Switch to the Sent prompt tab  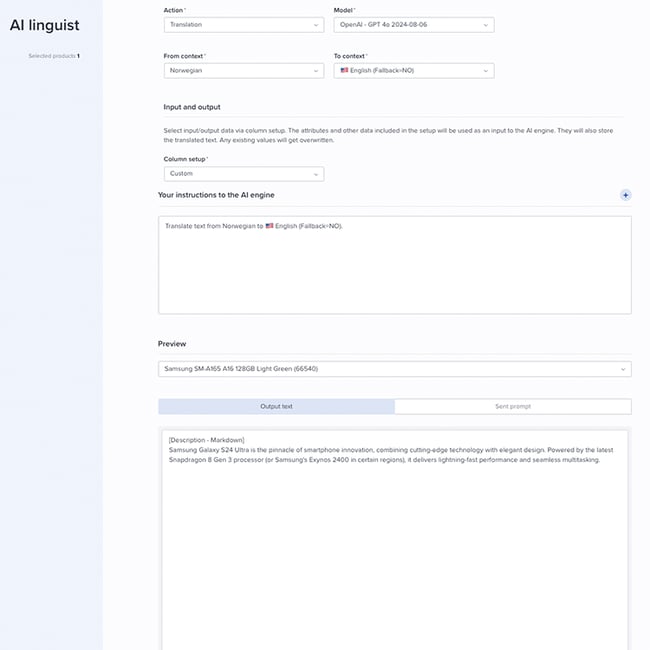tap(513, 406)
